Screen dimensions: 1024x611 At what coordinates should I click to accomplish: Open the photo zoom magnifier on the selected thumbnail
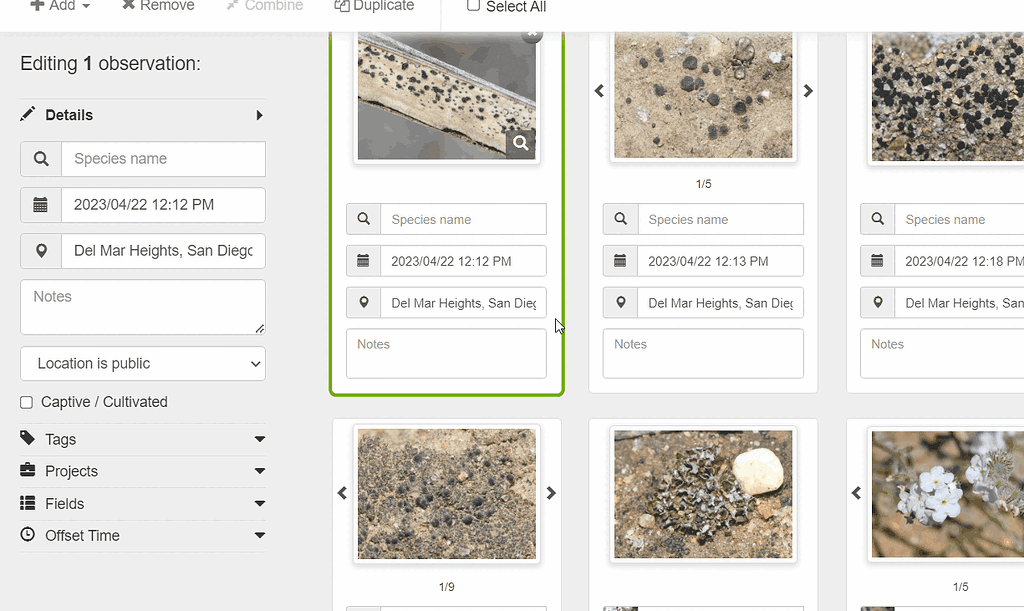(520, 143)
